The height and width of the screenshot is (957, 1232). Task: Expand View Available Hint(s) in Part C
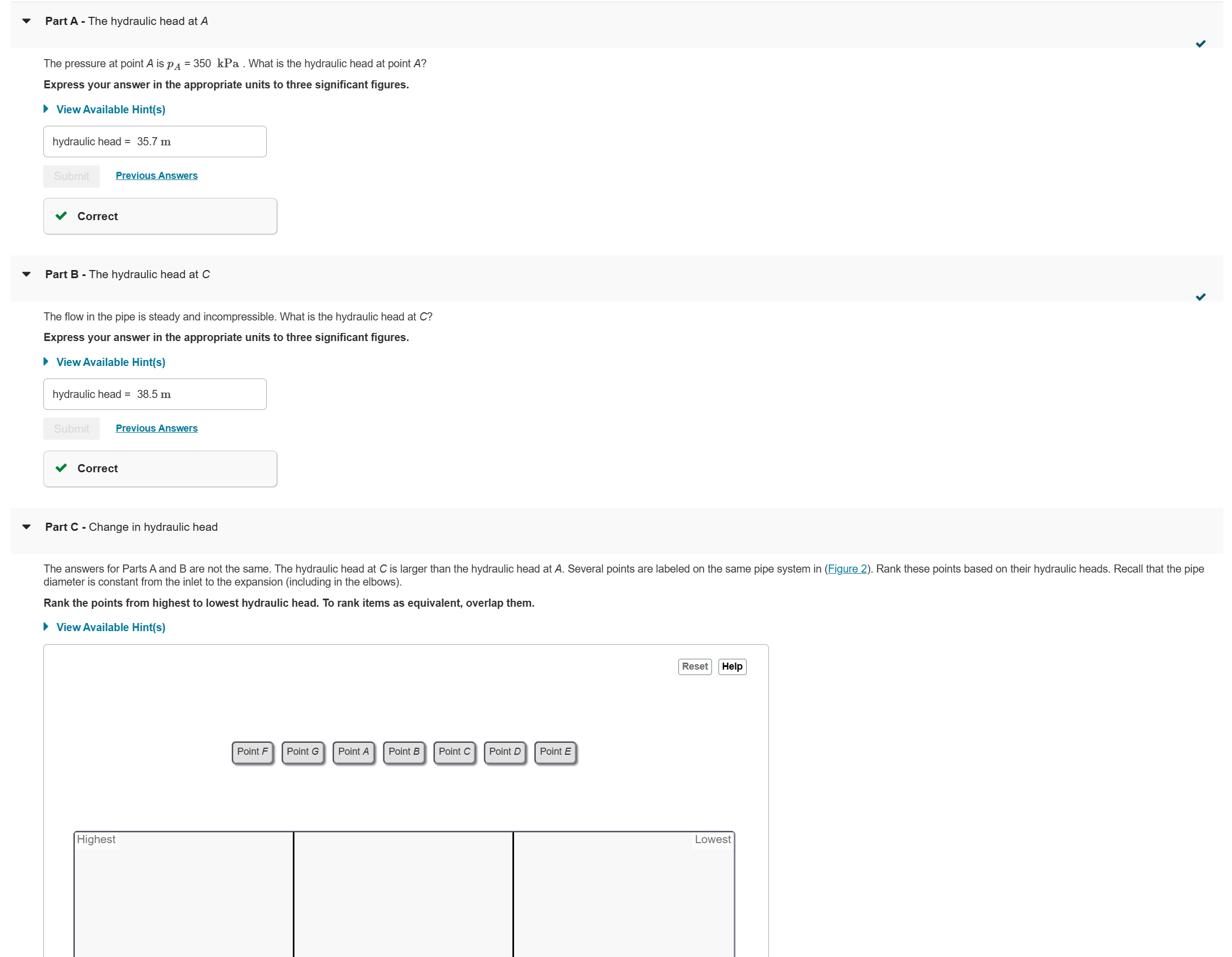tap(110, 627)
